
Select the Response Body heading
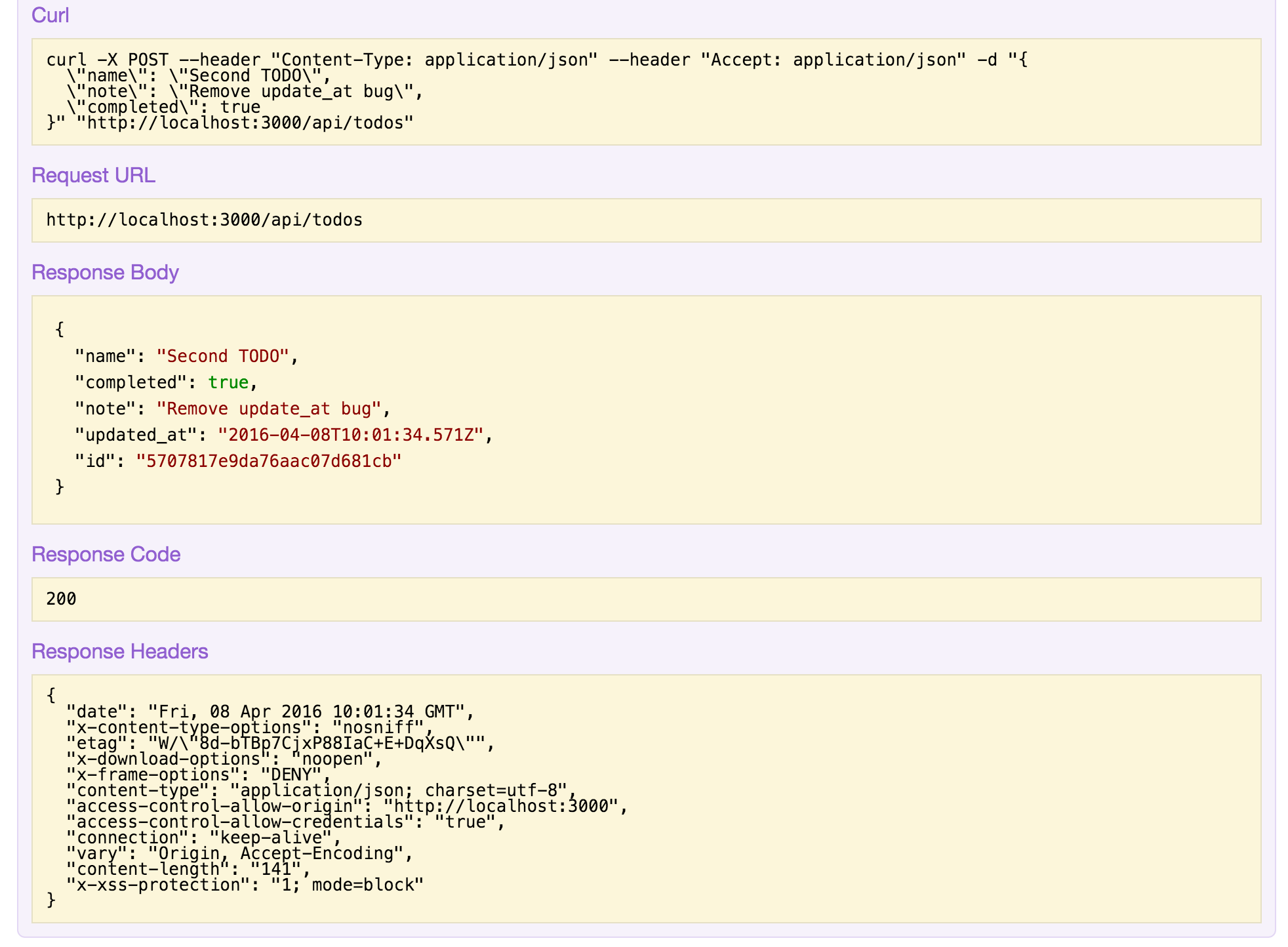[106, 272]
